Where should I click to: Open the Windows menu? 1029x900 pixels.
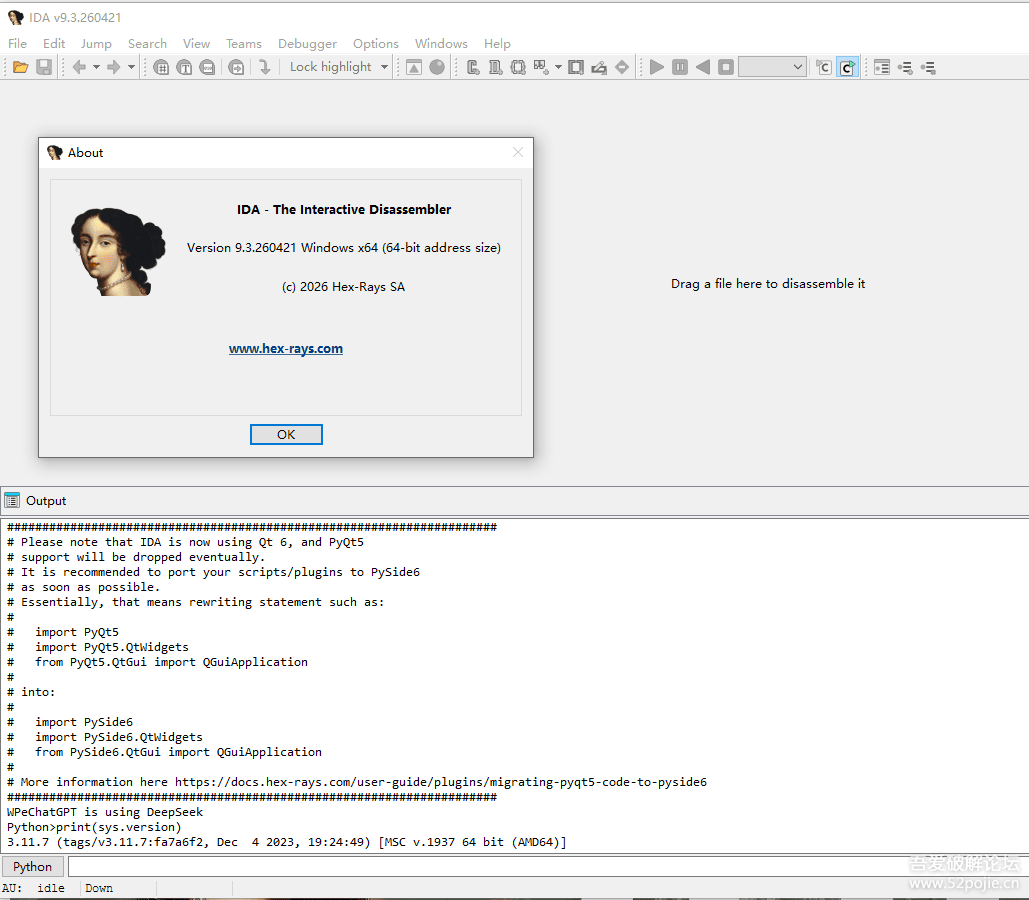click(441, 43)
